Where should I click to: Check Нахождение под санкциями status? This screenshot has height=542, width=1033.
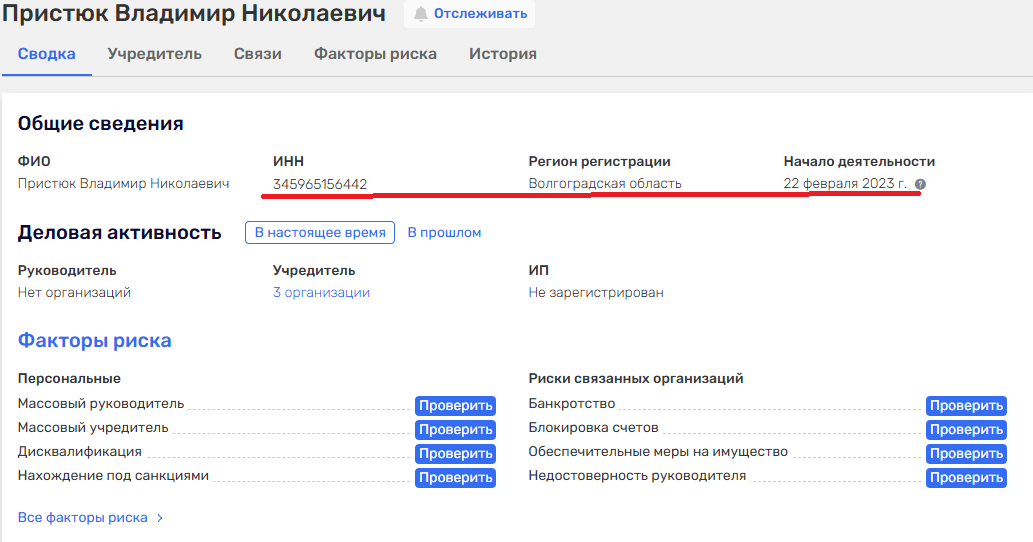pos(455,477)
